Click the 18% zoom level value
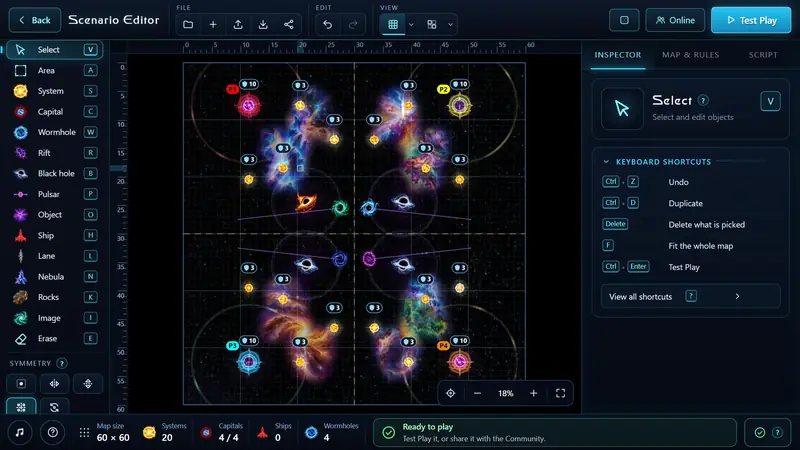The image size is (800, 450). pyautogui.click(x=506, y=393)
